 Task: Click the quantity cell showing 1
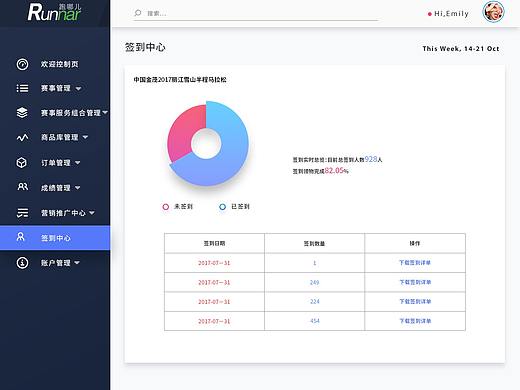[314, 263]
